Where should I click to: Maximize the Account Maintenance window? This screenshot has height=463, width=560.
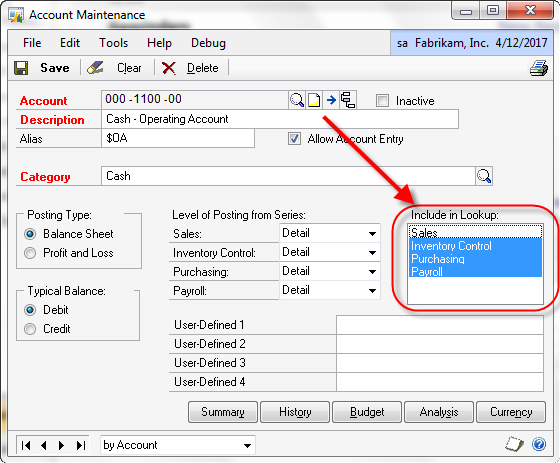tap(493, 11)
